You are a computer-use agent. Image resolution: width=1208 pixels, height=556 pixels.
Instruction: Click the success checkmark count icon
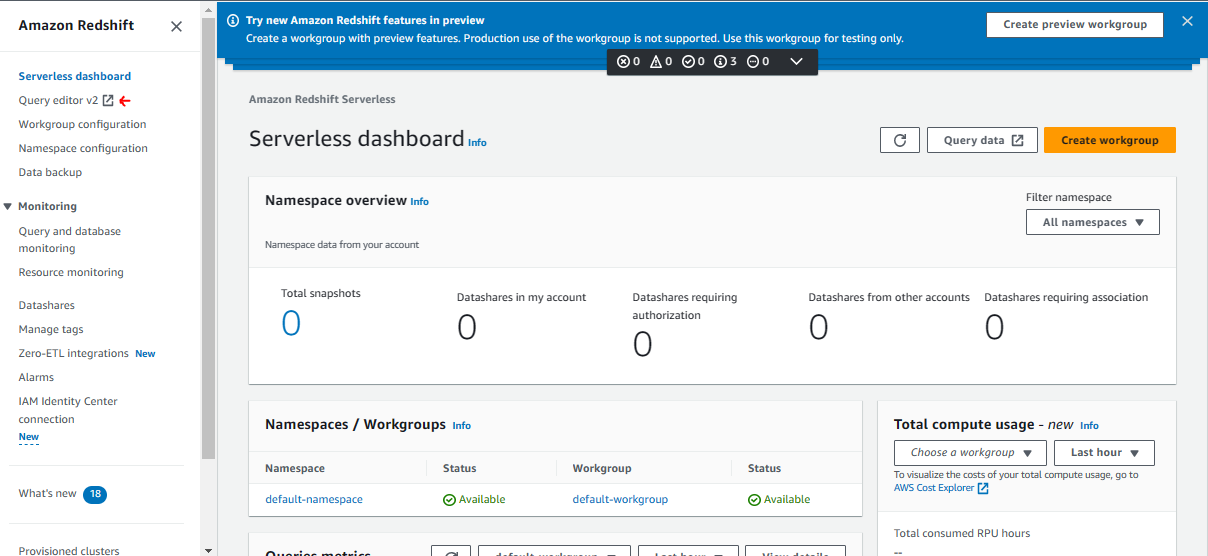[x=688, y=62]
